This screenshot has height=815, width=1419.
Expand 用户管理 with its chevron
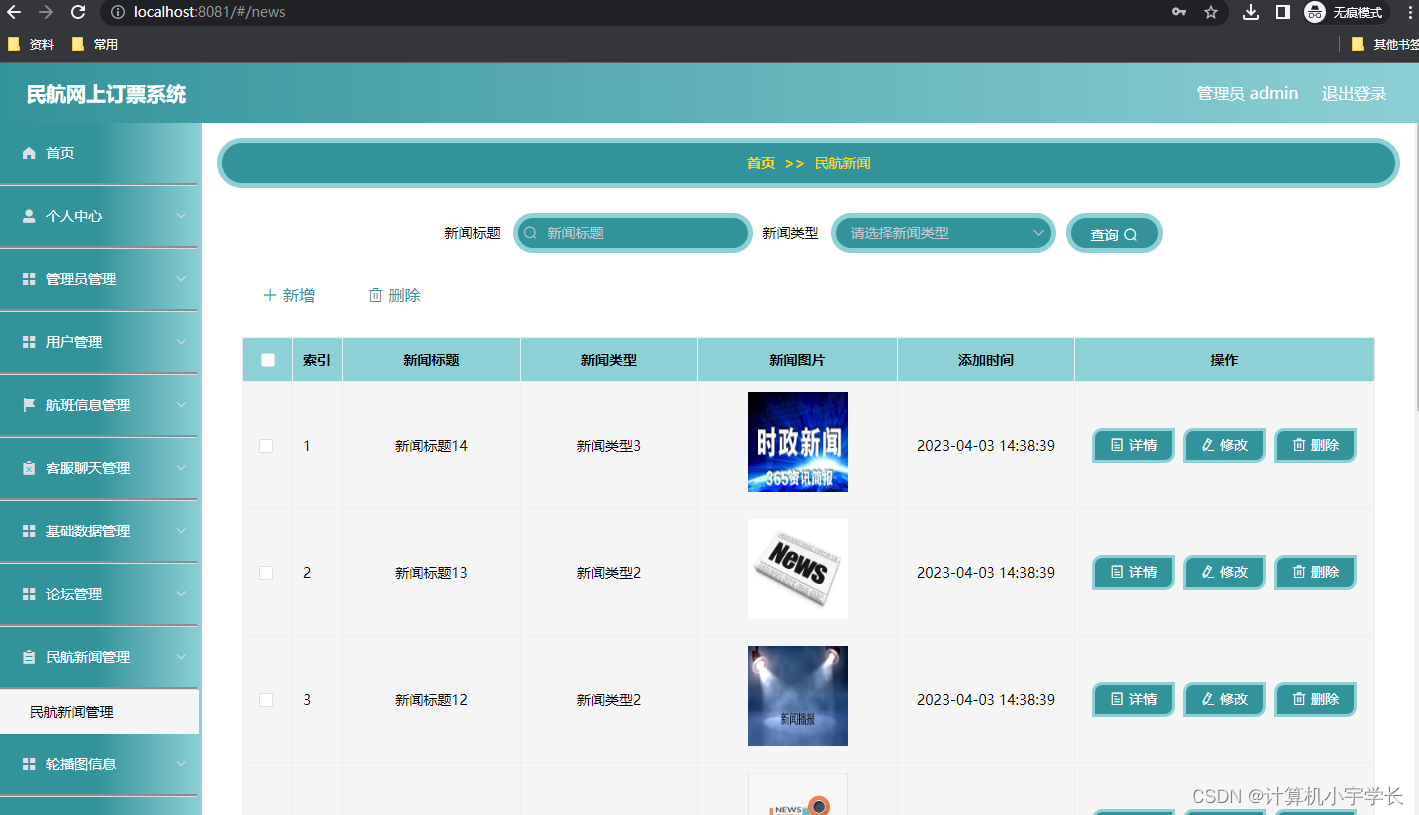click(181, 342)
